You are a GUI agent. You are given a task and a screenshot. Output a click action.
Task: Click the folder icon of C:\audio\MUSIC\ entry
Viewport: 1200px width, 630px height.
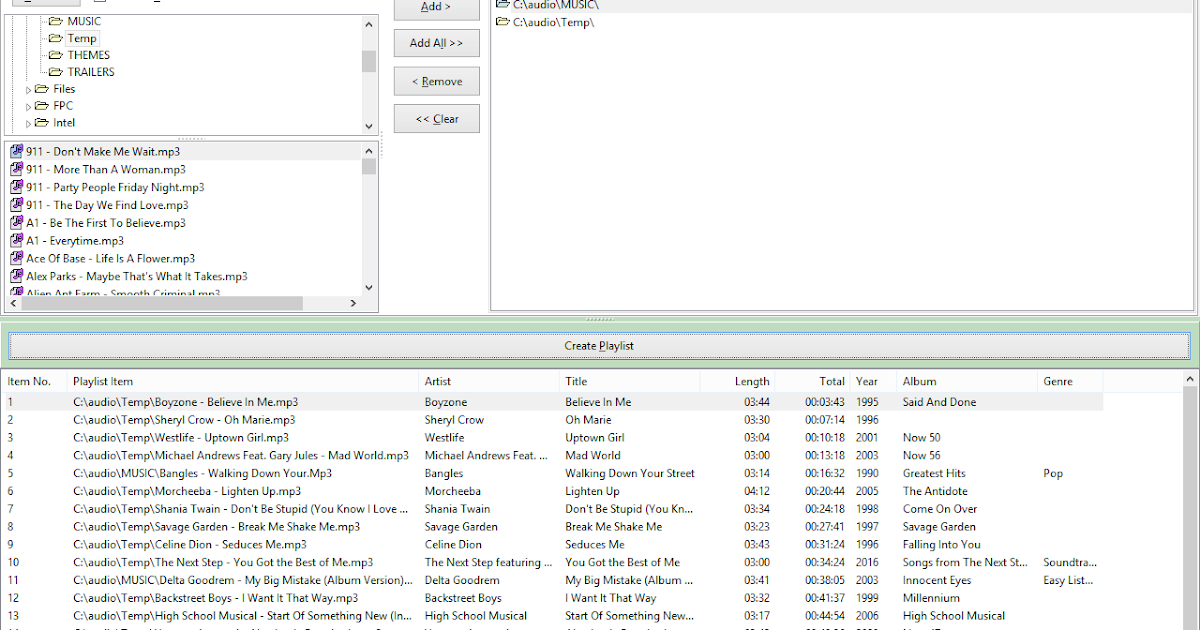[503, 5]
